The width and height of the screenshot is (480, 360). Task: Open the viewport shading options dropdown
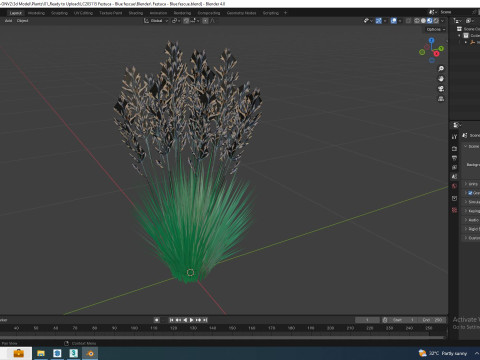tap(443, 21)
